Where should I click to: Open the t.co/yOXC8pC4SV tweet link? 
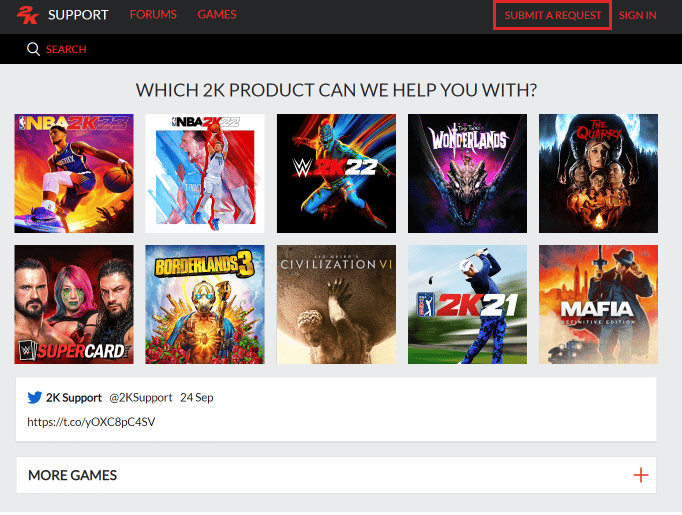pos(91,422)
